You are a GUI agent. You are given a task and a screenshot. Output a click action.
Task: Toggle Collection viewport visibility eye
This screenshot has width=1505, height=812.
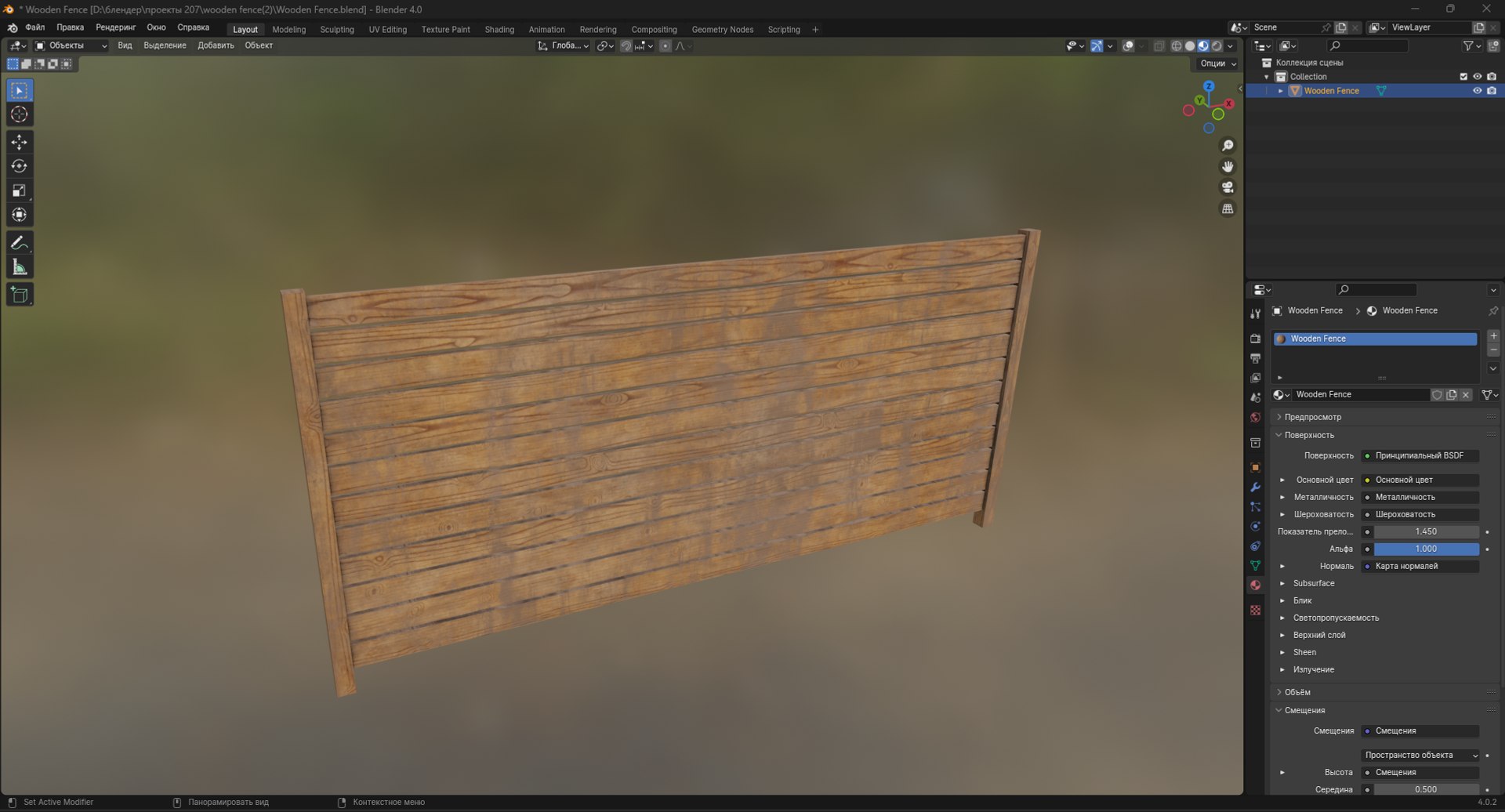pyautogui.click(x=1478, y=77)
